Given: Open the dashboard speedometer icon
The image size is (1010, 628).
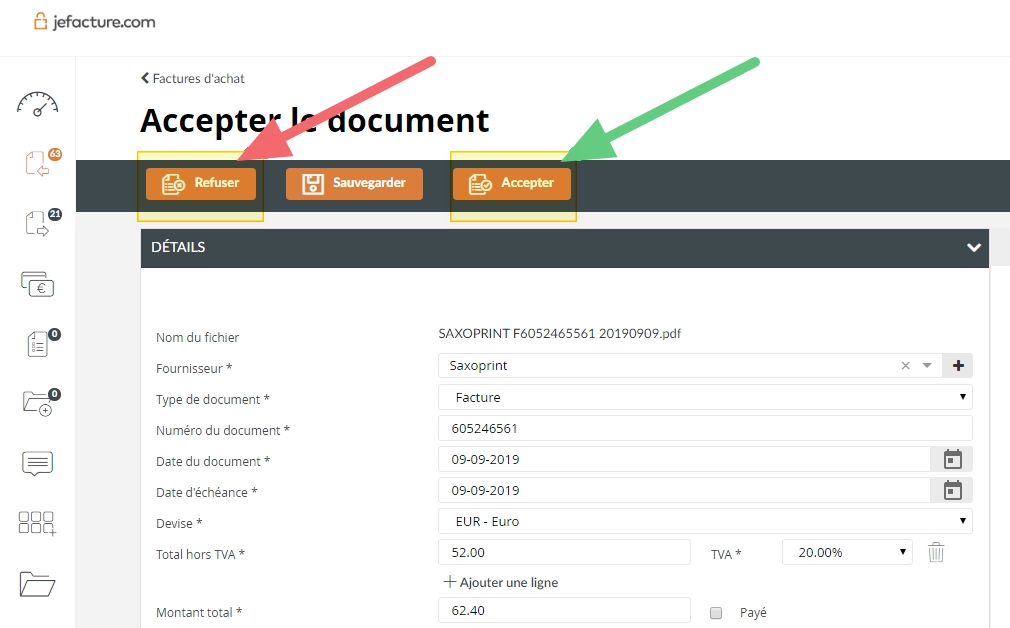Looking at the screenshot, I should [37, 103].
